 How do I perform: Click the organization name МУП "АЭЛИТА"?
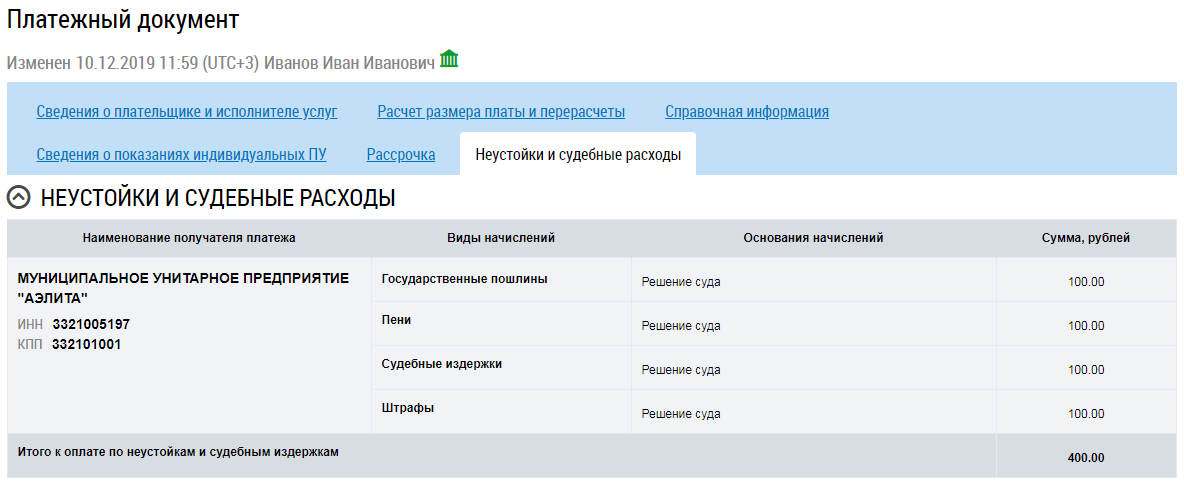pyautogui.click(x=183, y=288)
